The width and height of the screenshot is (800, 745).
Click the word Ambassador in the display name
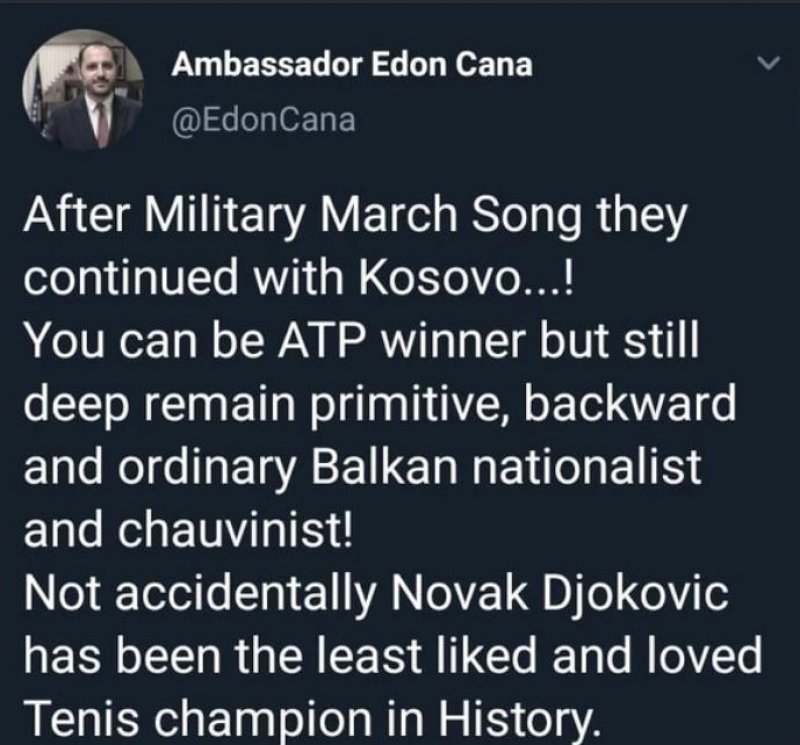tap(267, 65)
